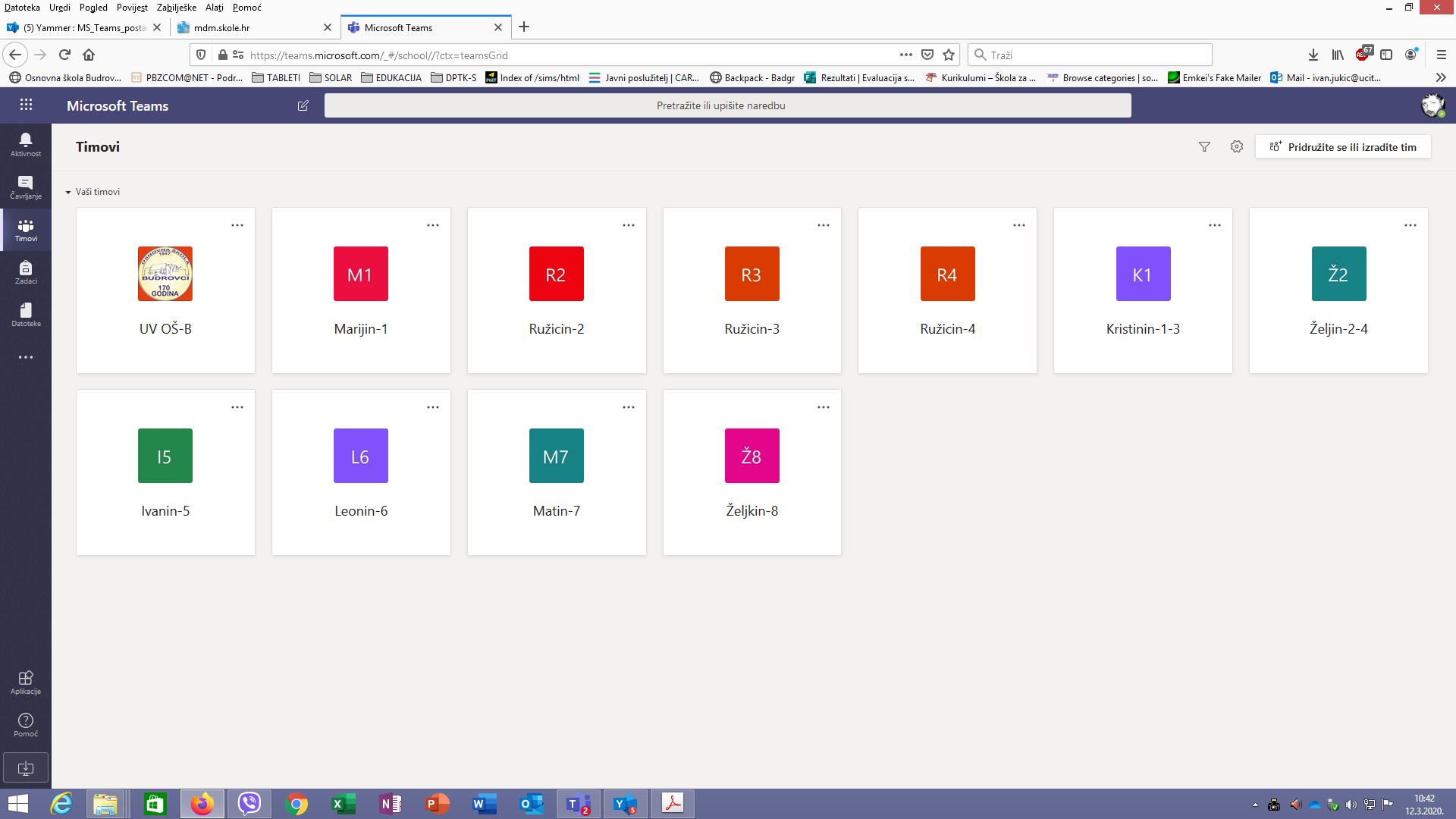Open the Pogled menu
This screenshot has width=1456, height=819.
pos(93,8)
